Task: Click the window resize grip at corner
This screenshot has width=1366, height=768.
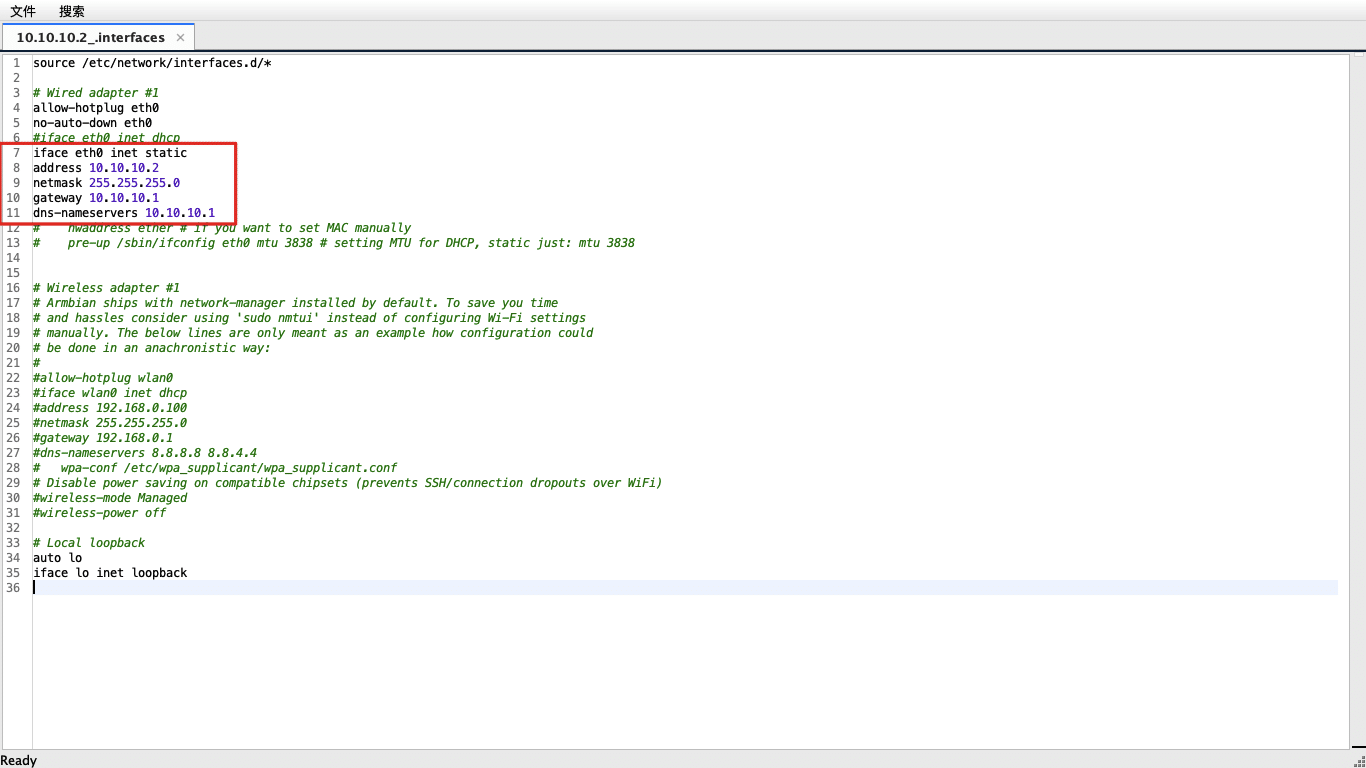Action: [1359, 761]
